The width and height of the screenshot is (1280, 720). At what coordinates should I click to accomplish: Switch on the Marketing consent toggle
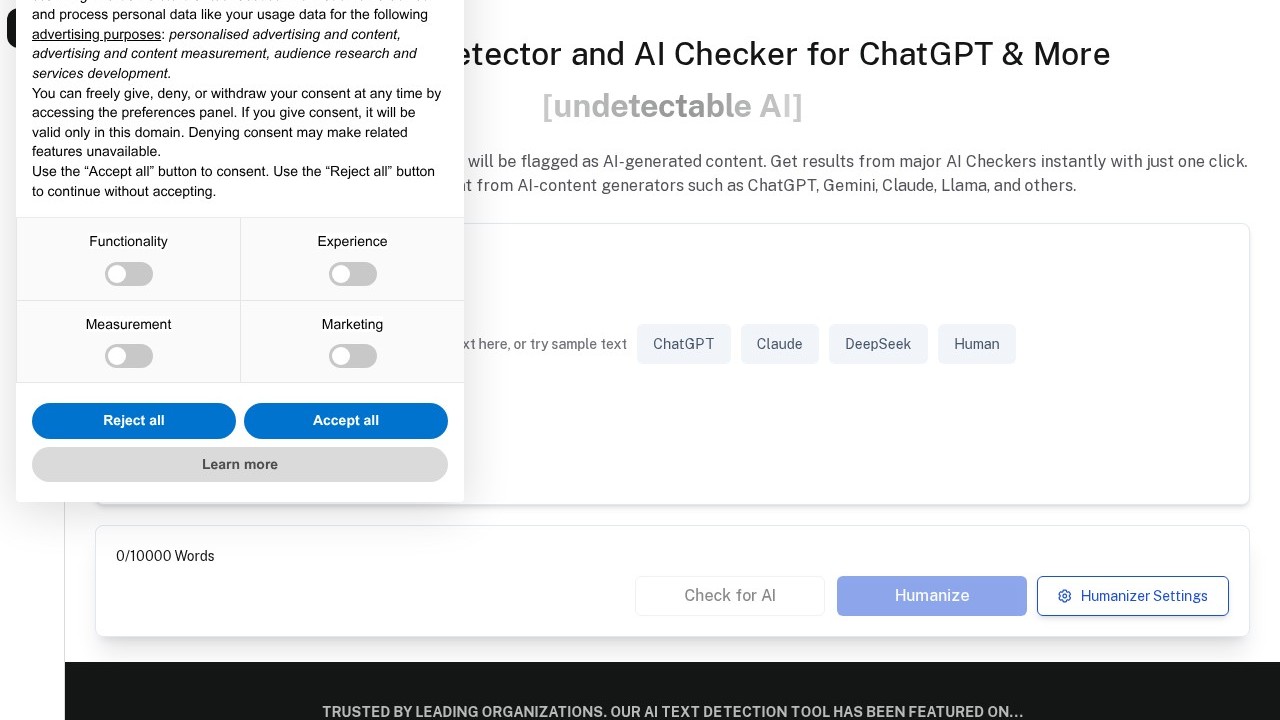353,356
